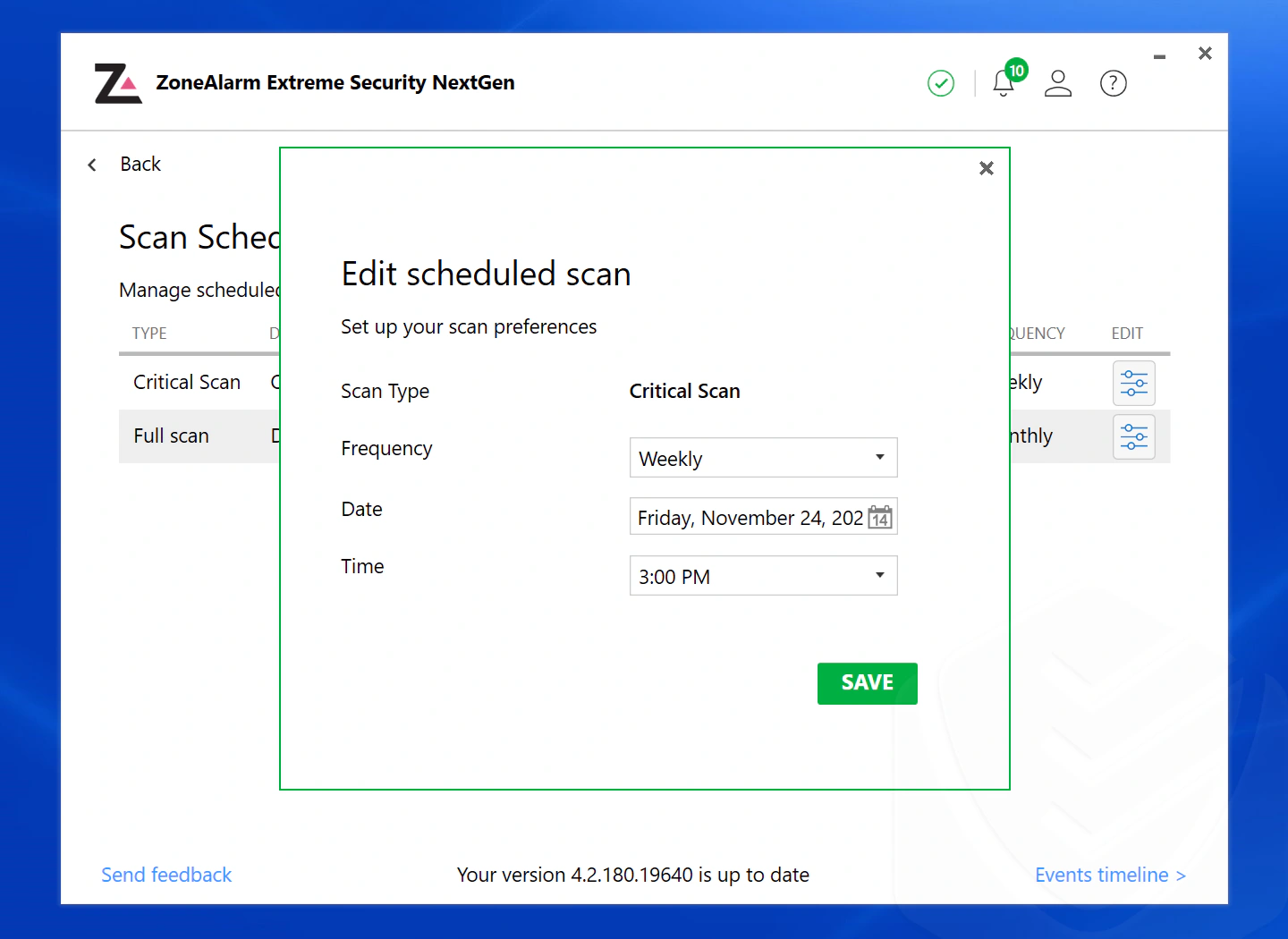Viewport: 1288px width, 939px height.
Task: Open the Send feedback link
Action: 166,875
